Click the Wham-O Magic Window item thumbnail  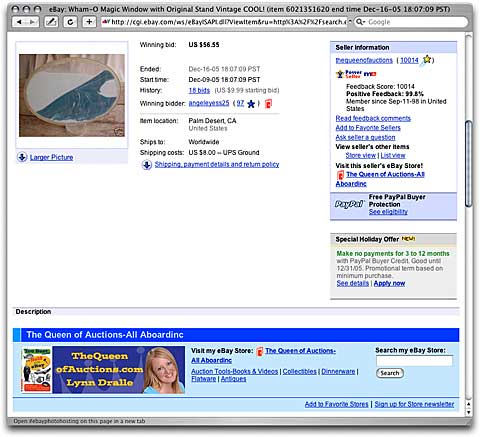pyautogui.click(x=72, y=95)
